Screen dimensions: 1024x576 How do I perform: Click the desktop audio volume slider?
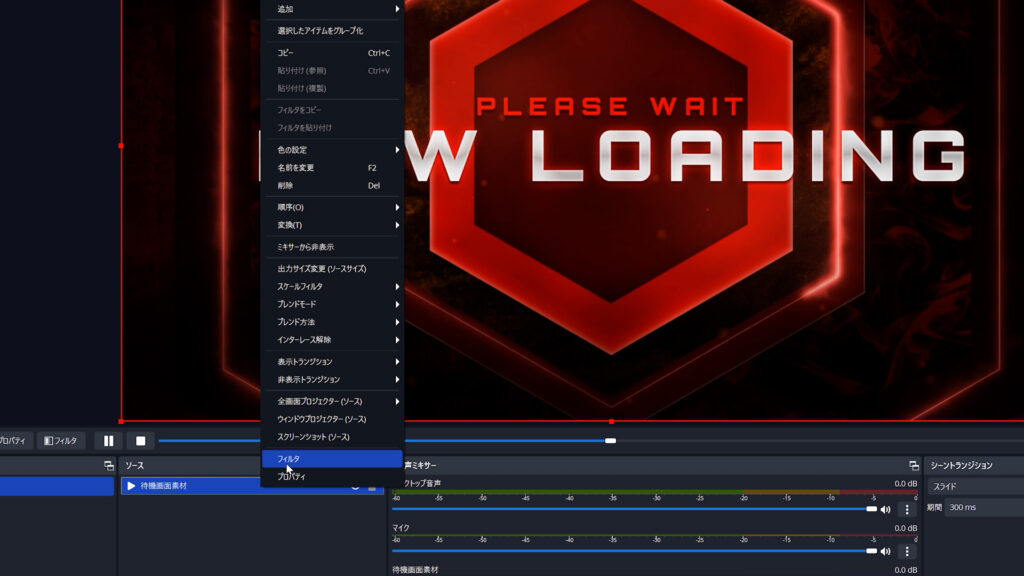pyautogui.click(x=630, y=509)
